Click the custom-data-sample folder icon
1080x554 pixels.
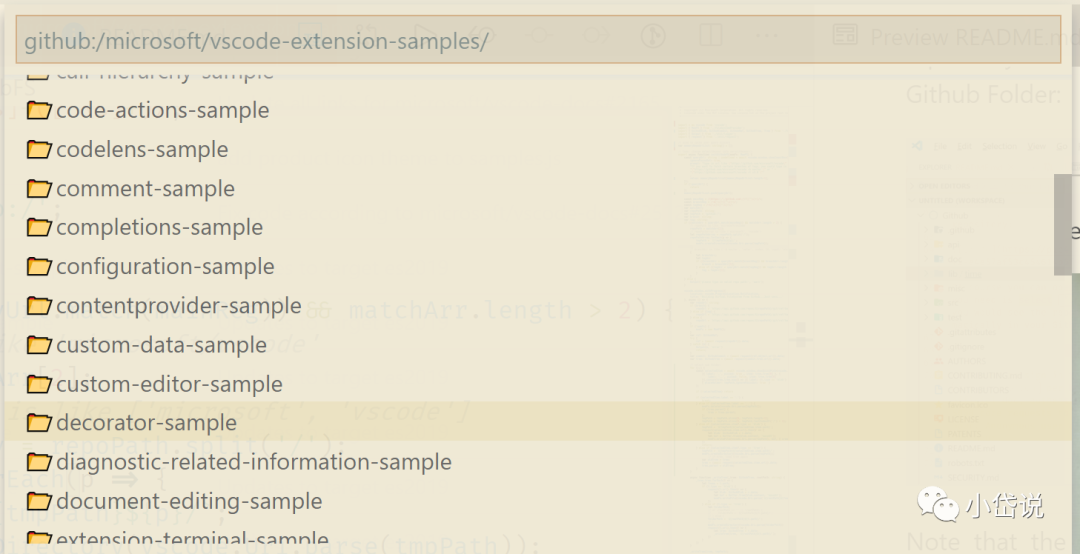point(39,345)
